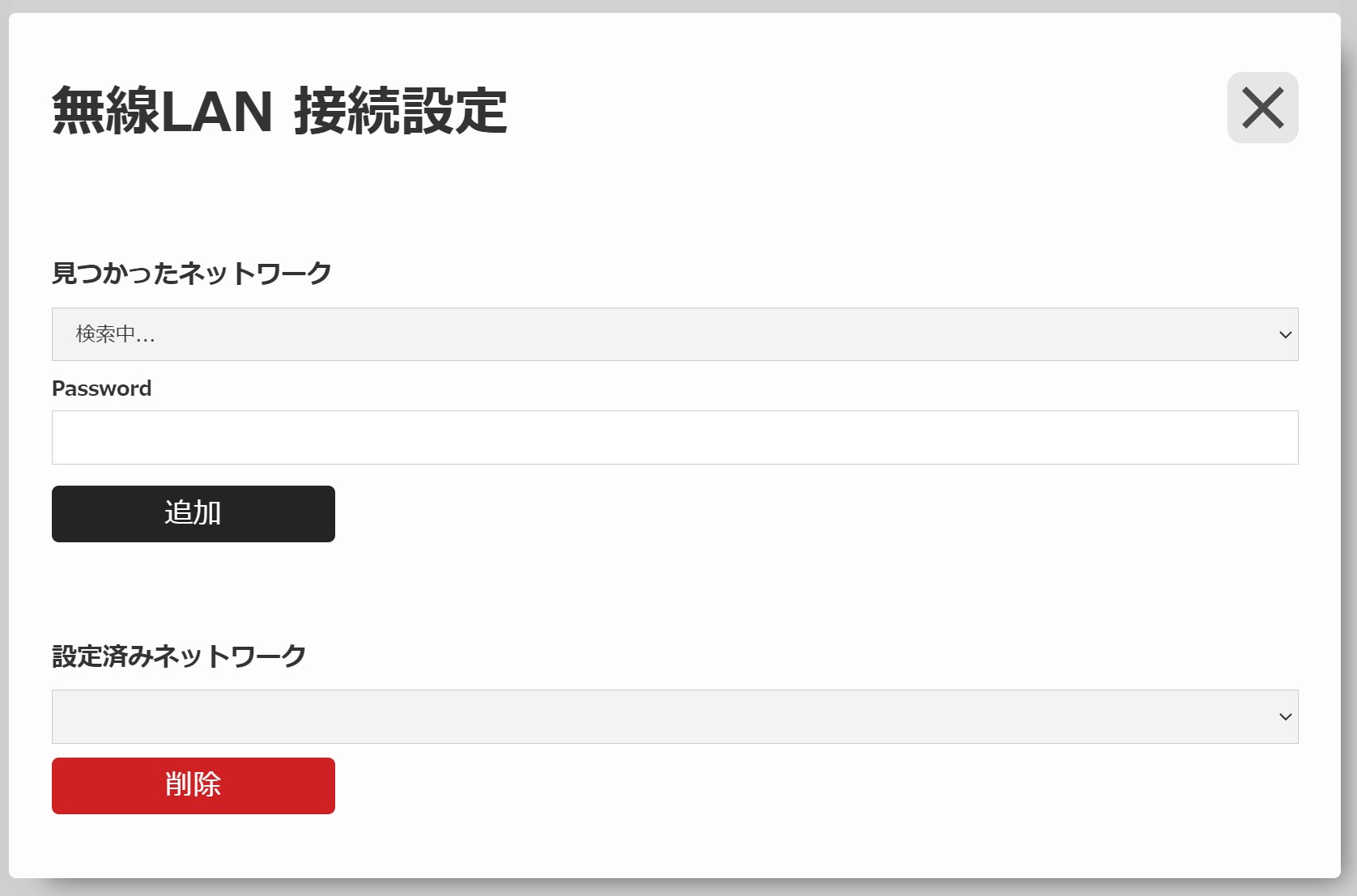Select the 検索中… text in the dropdown

pyautogui.click(x=115, y=334)
